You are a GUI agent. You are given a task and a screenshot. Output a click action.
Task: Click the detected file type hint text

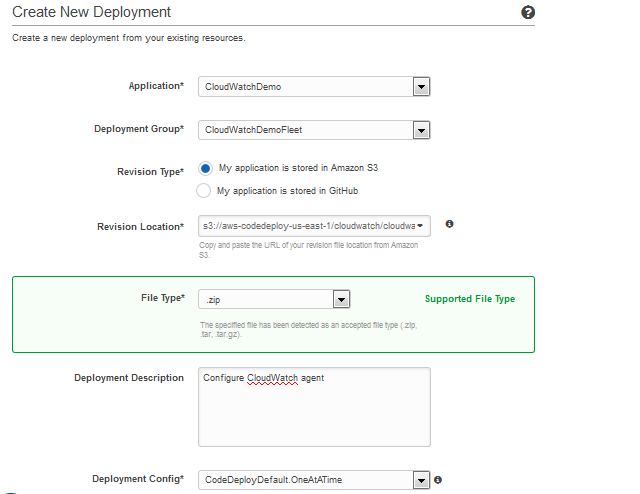click(x=309, y=329)
